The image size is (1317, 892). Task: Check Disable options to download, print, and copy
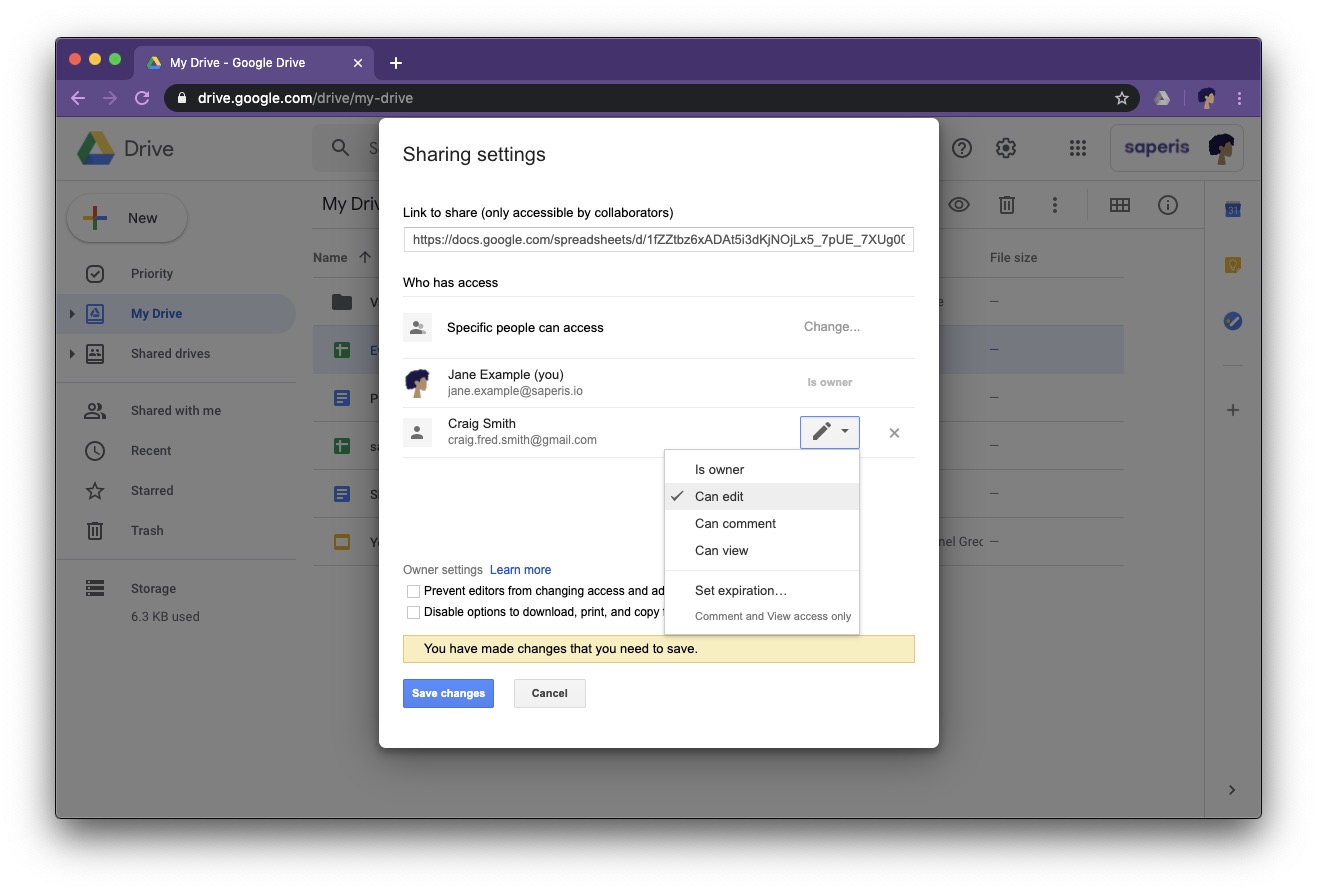(x=413, y=611)
